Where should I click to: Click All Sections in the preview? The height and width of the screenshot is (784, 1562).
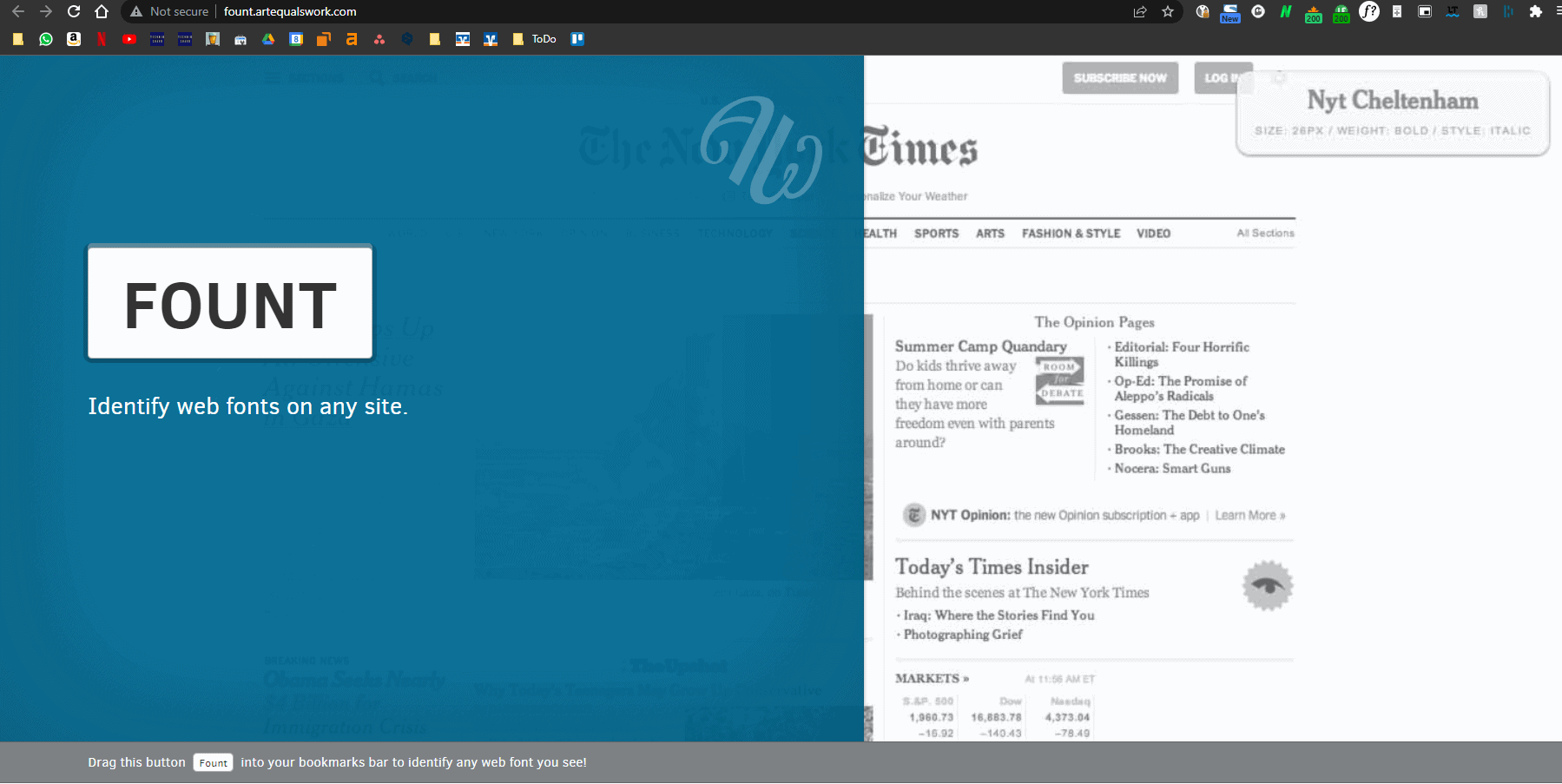pyautogui.click(x=1265, y=234)
